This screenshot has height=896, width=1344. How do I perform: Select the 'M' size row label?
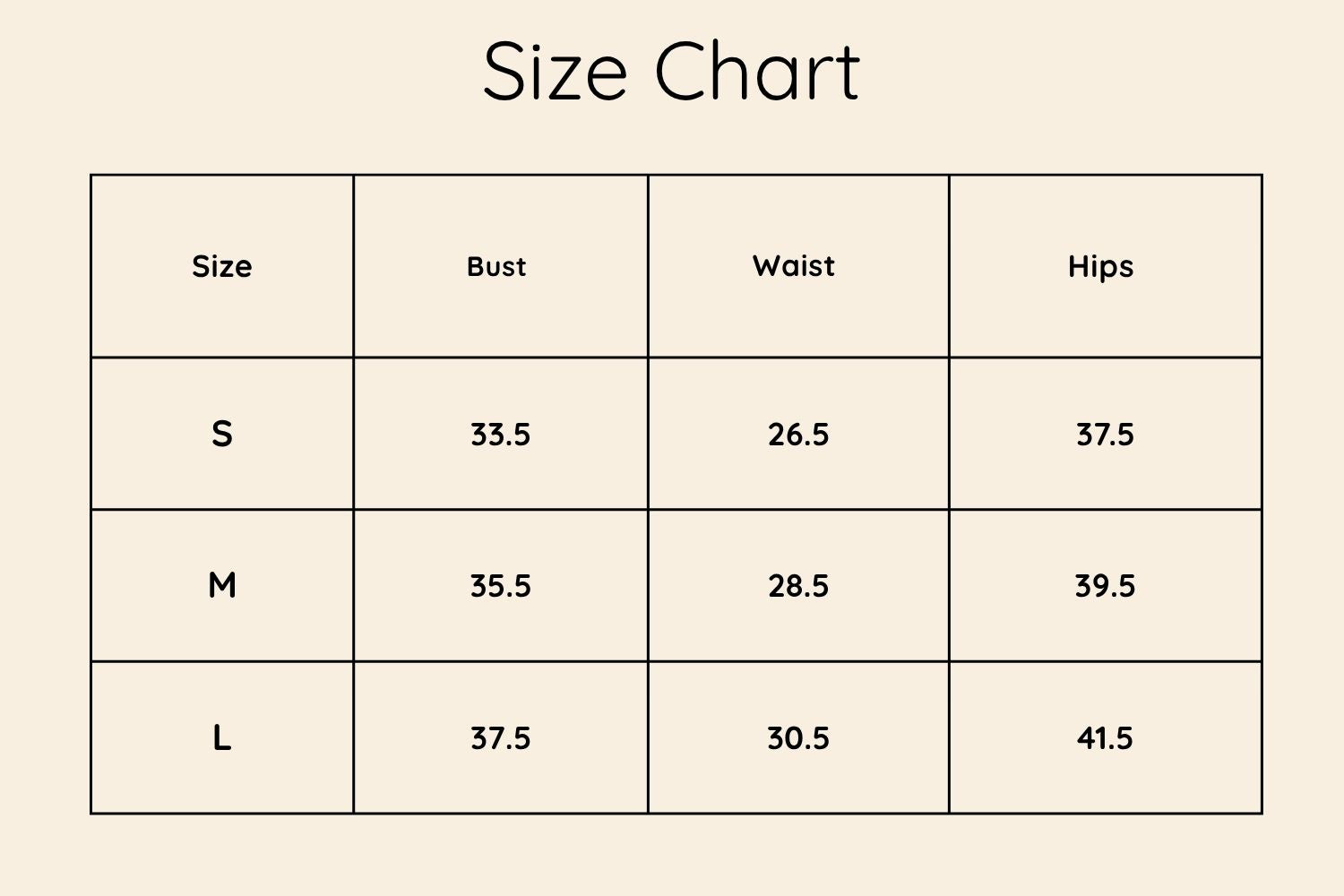[x=222, y=586]
